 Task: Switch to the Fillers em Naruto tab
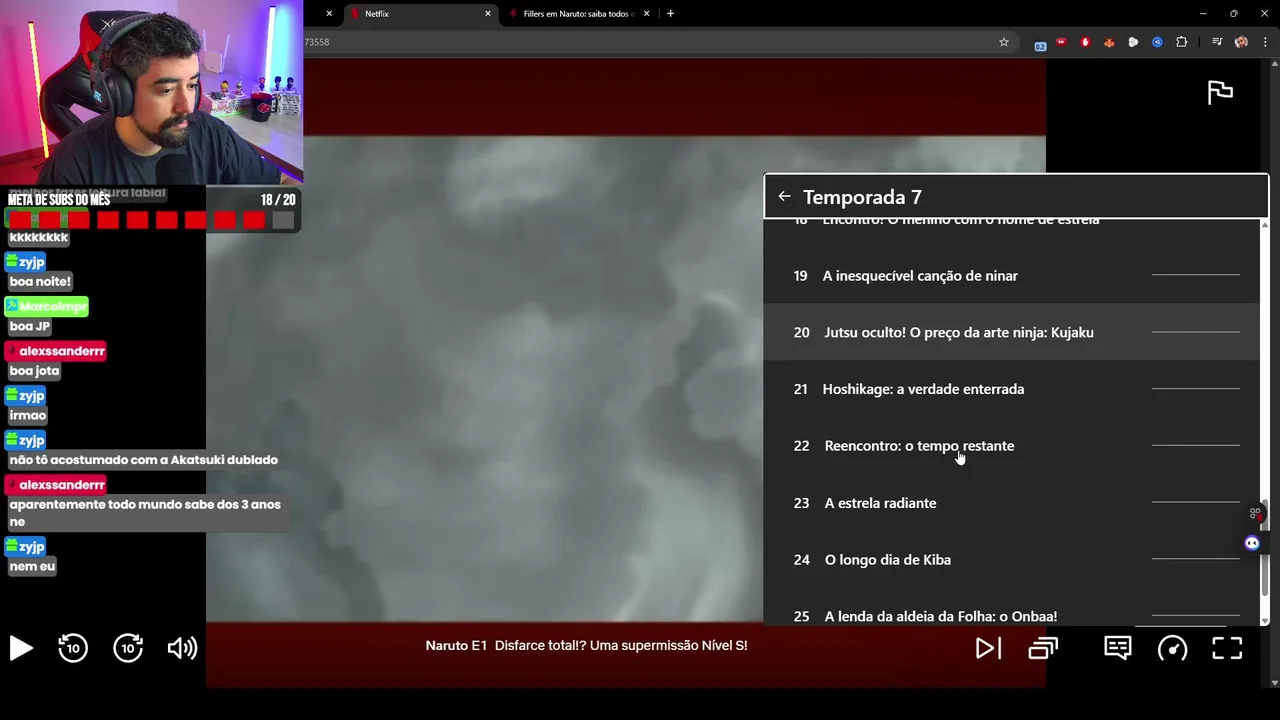[x=578, y=14]
